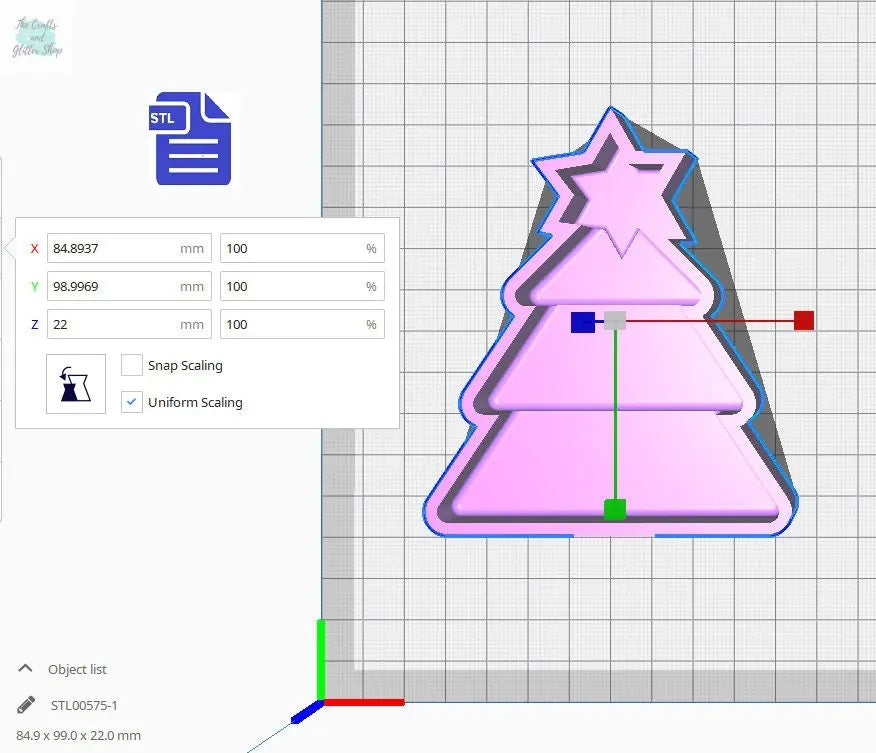Click the X dimension mm input field

click(x=112, y=249)
